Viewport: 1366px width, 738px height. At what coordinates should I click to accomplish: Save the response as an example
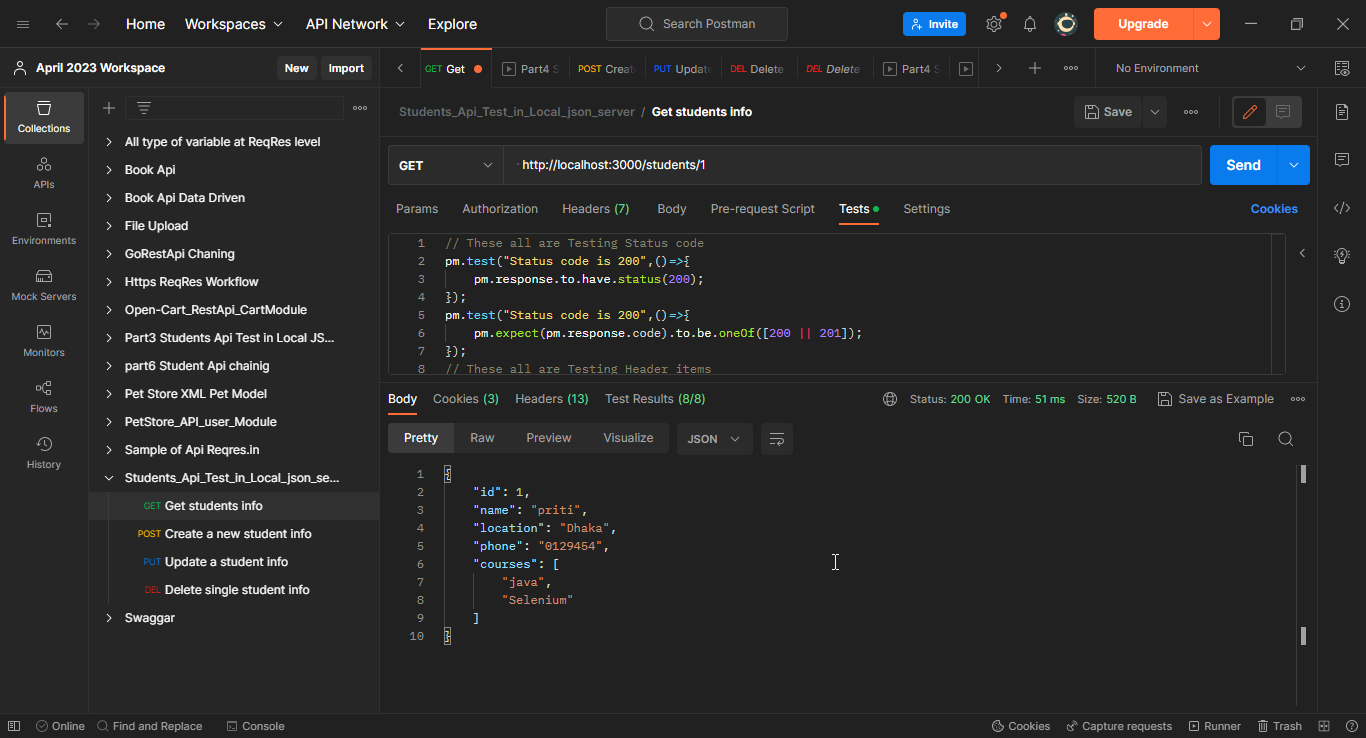click(x=1216, y=398)
